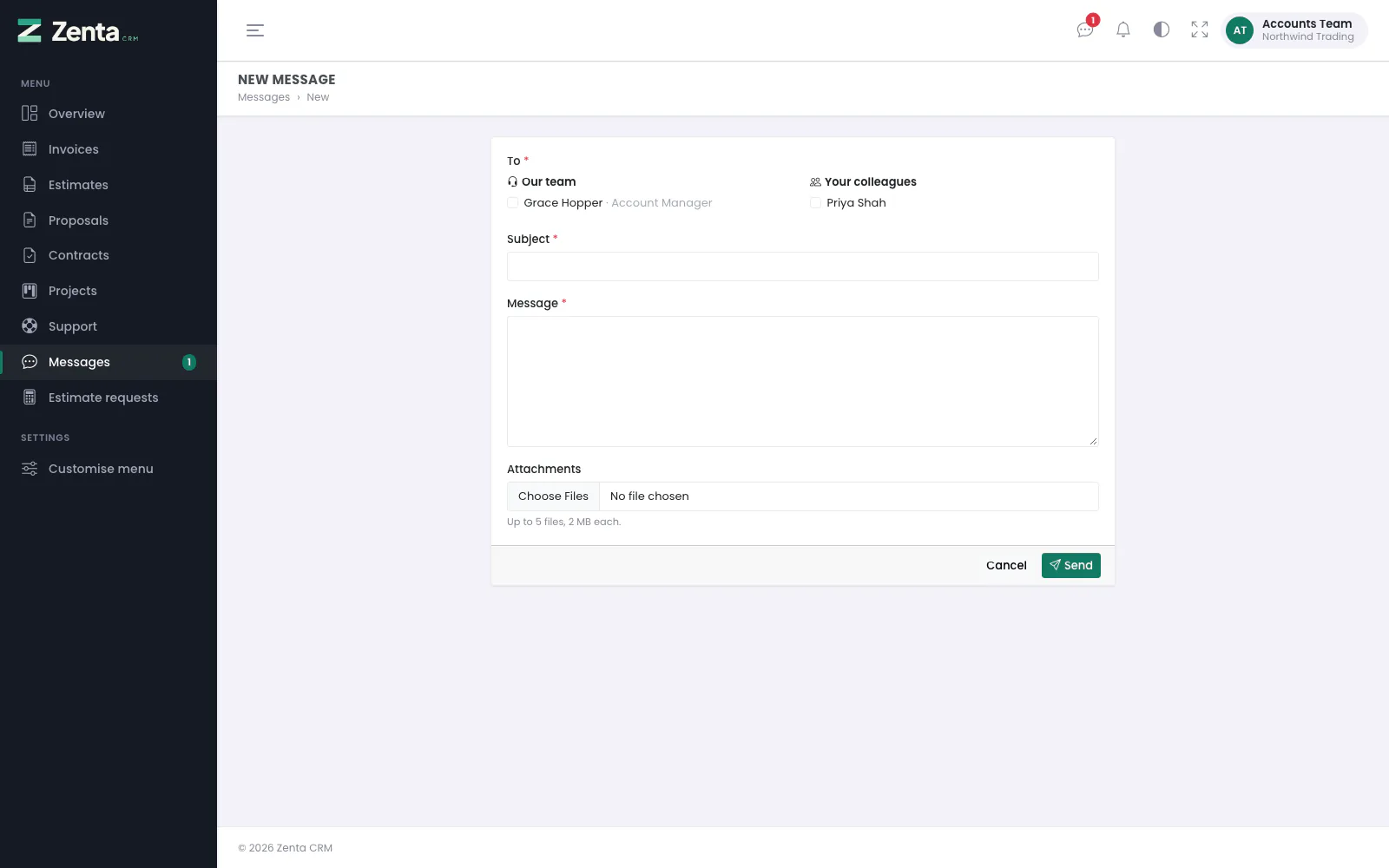1389x868 pixels.
Task: Click the AT avatar circle
Action: click(x=1240, y=30)
